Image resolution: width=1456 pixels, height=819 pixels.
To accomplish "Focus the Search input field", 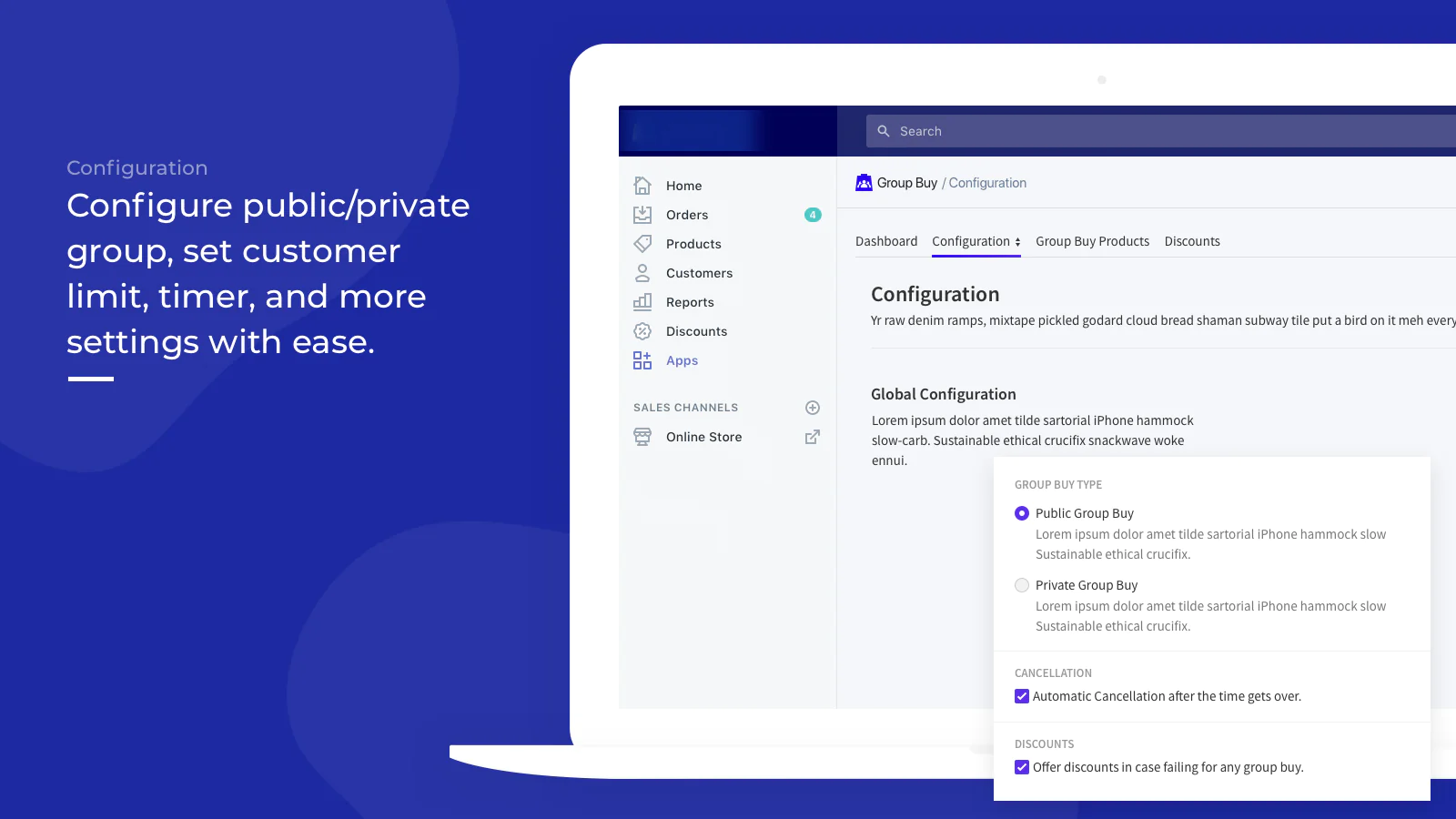I will 1161,131.
